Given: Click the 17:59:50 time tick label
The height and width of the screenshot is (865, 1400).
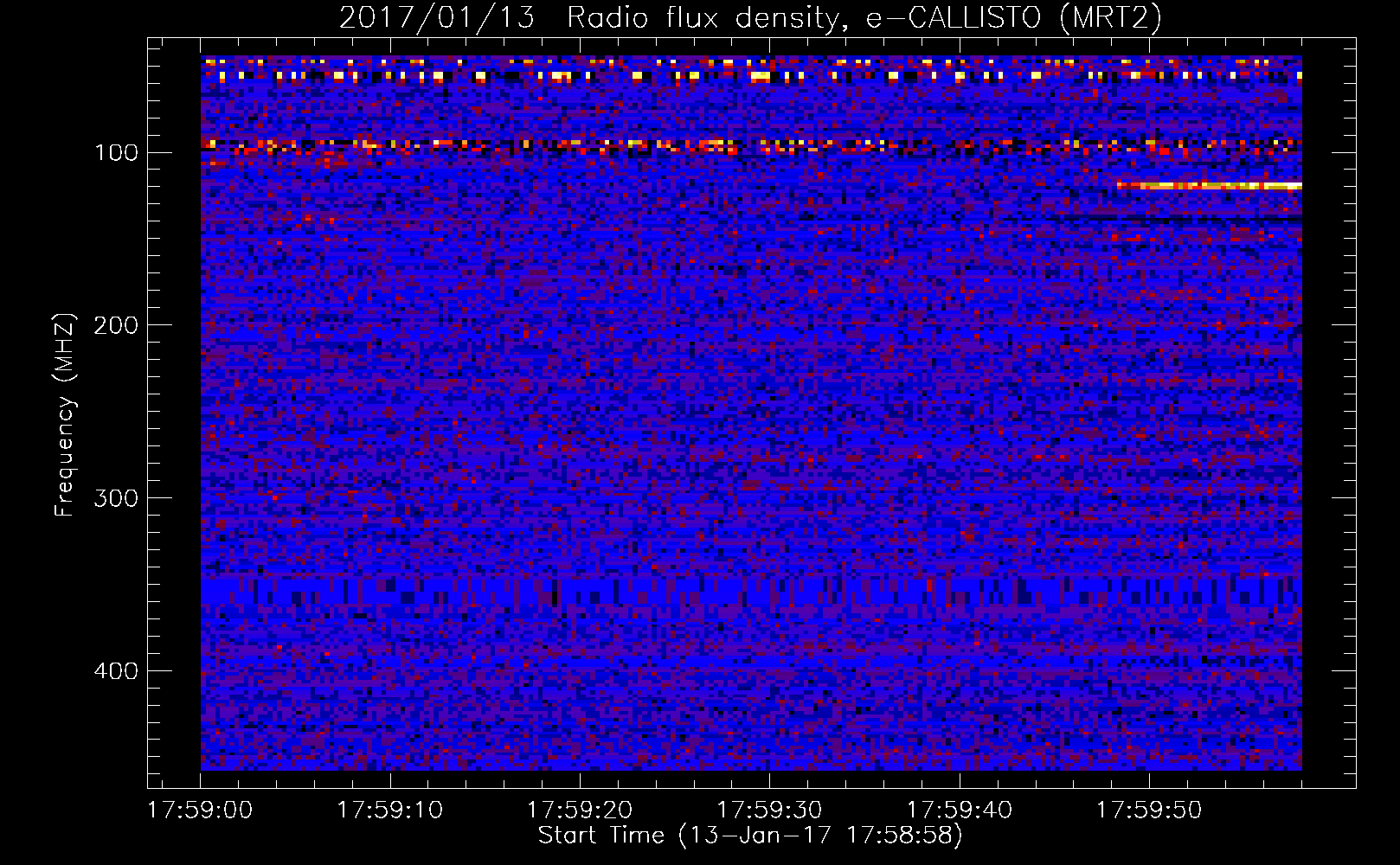Looking at the screenshot, I should point(1149,811).
